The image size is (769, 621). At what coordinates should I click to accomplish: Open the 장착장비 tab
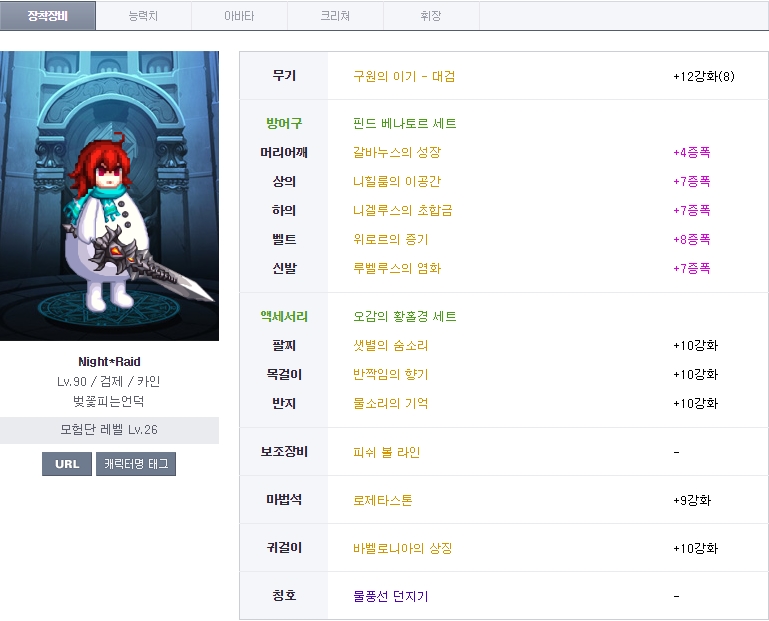pos(48,16)
